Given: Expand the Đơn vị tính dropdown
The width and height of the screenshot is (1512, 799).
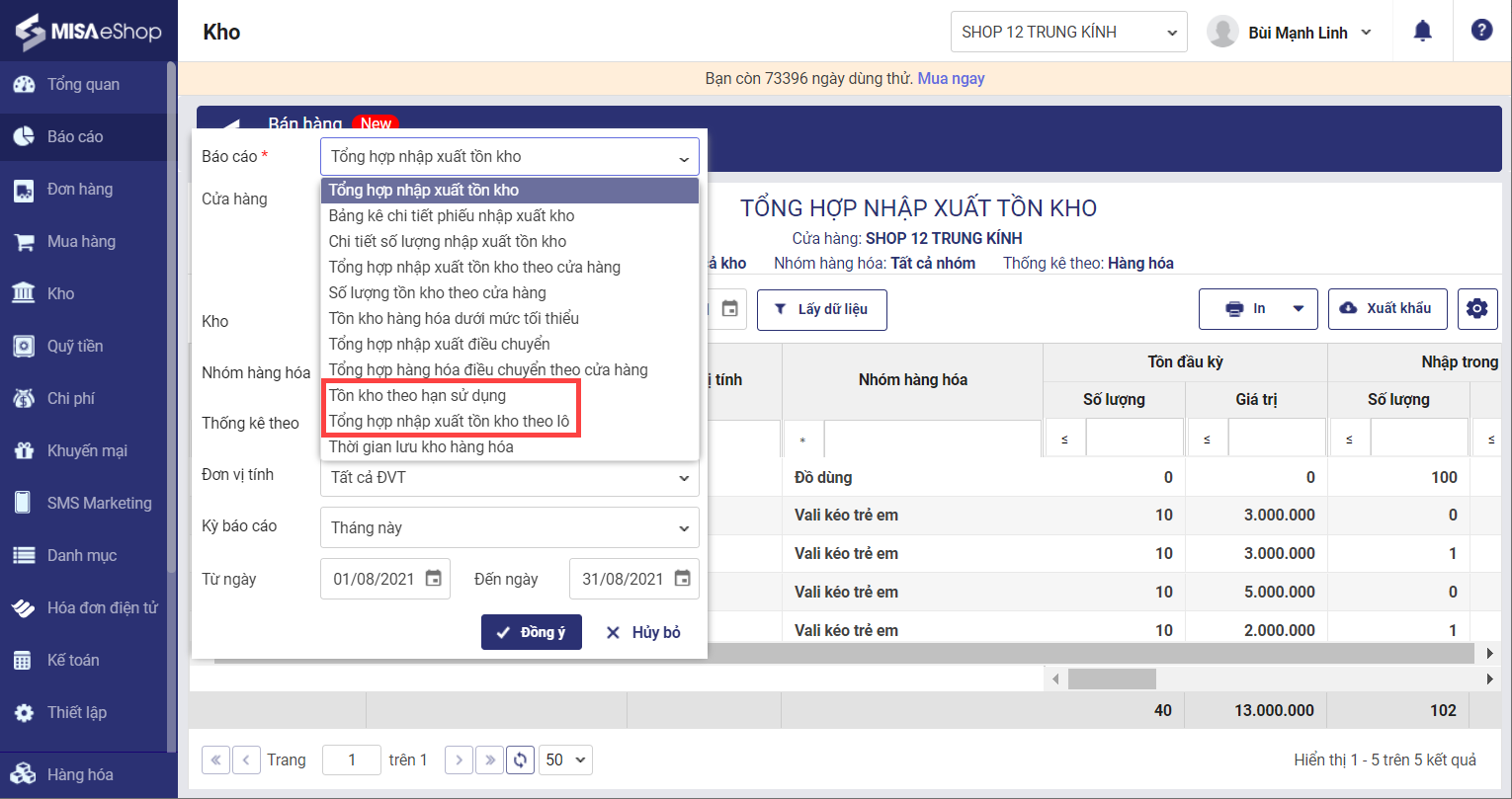Looking at the screenshot, I should tap(509, 477).
